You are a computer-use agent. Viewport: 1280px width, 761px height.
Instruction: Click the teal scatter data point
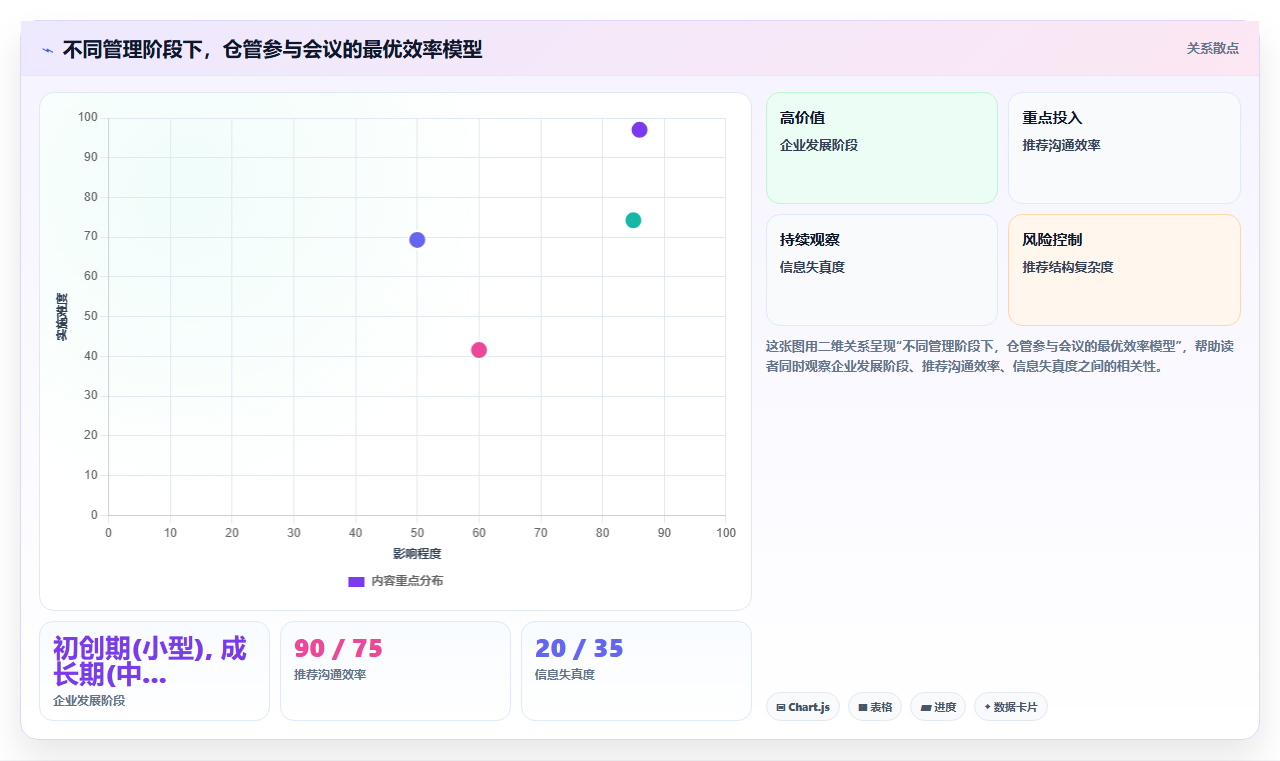(633, 220)
